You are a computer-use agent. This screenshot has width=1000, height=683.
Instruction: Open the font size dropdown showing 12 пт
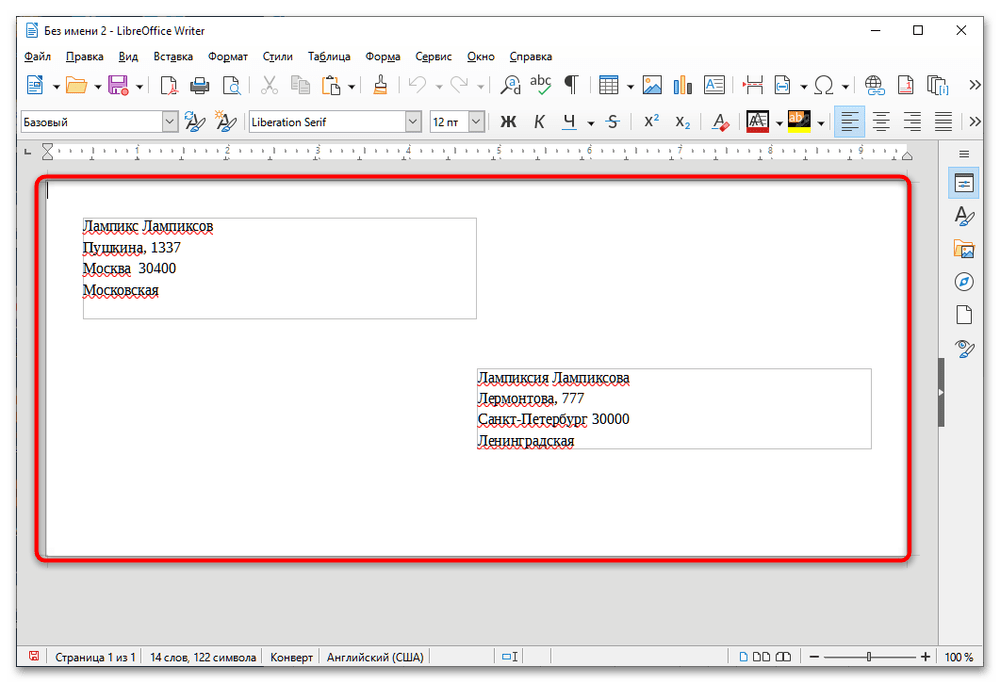click(x=476, y=122)
